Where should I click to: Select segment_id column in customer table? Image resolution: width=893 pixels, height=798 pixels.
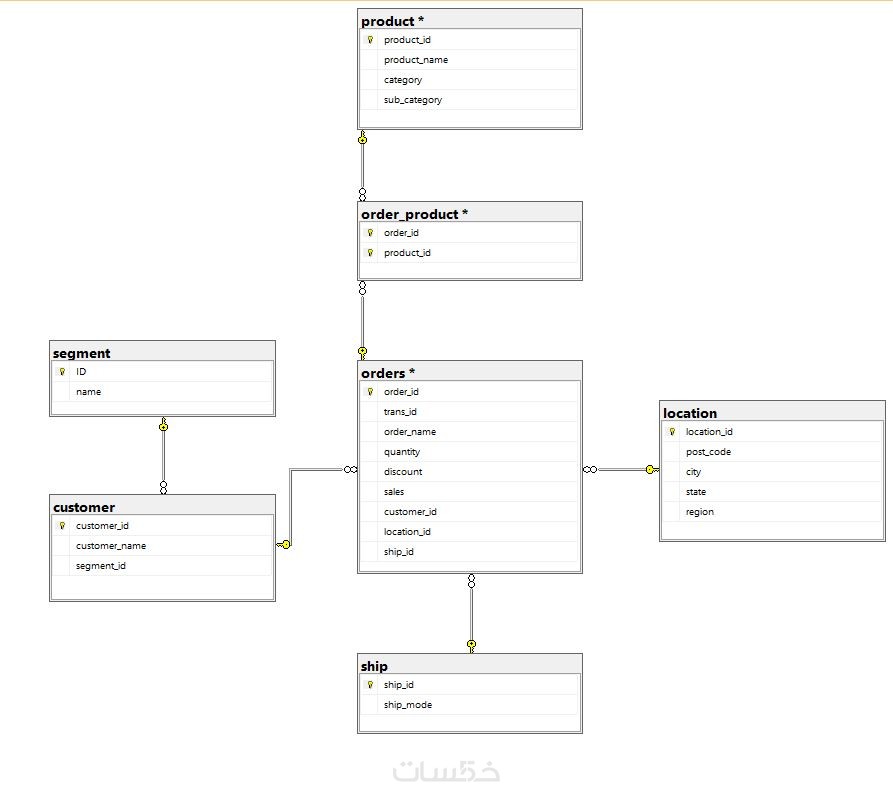click(x=162, y=566)
